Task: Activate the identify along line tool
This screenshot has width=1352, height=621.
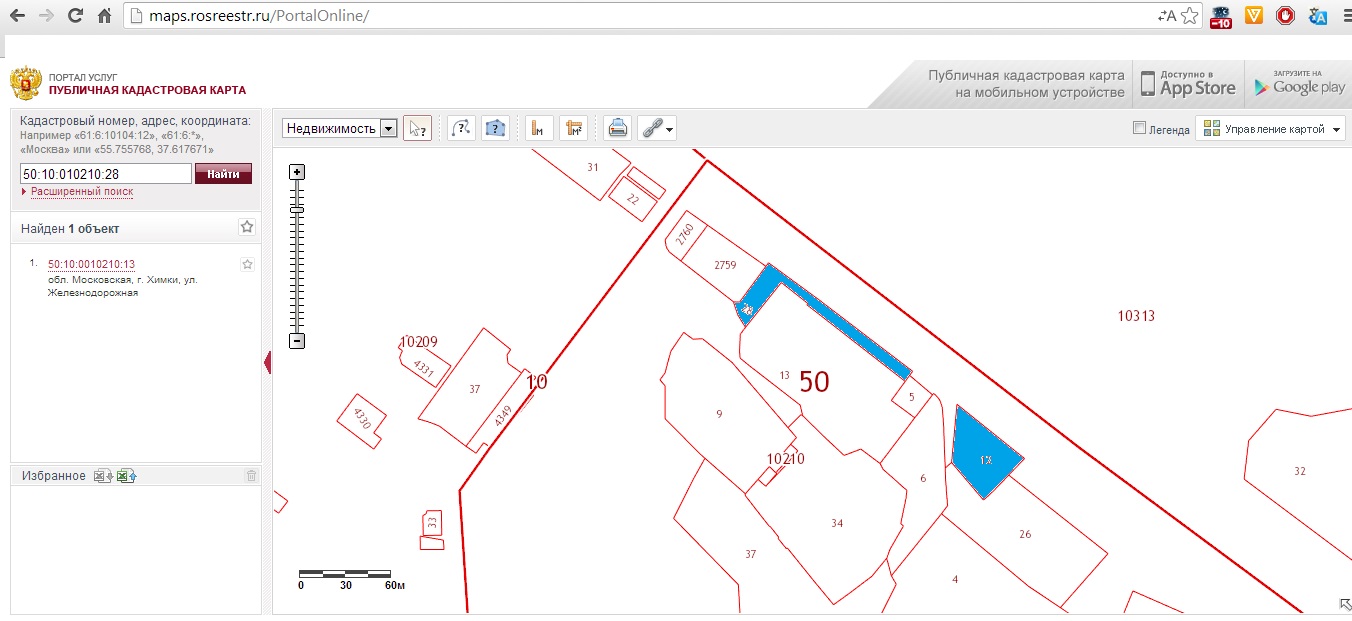Action: coord(460,128)
